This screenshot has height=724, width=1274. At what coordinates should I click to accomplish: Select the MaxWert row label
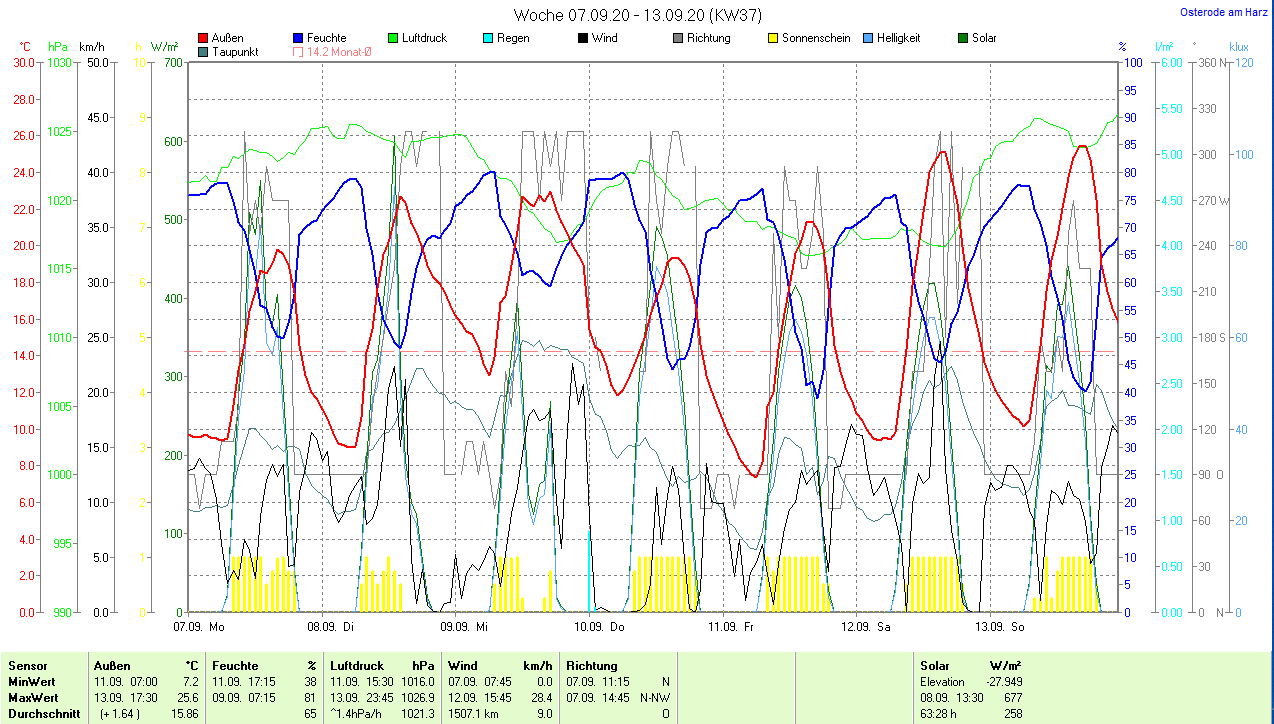pyautogui.click(x=33, y=697)
